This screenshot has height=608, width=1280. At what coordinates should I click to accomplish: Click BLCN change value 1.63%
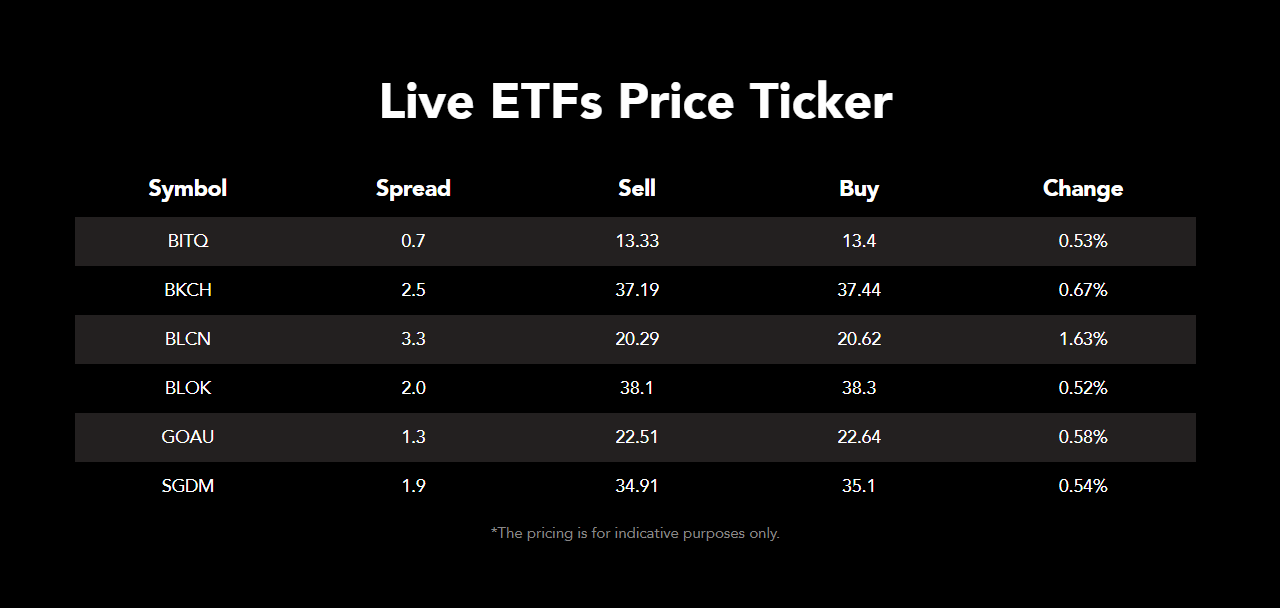1083,339
